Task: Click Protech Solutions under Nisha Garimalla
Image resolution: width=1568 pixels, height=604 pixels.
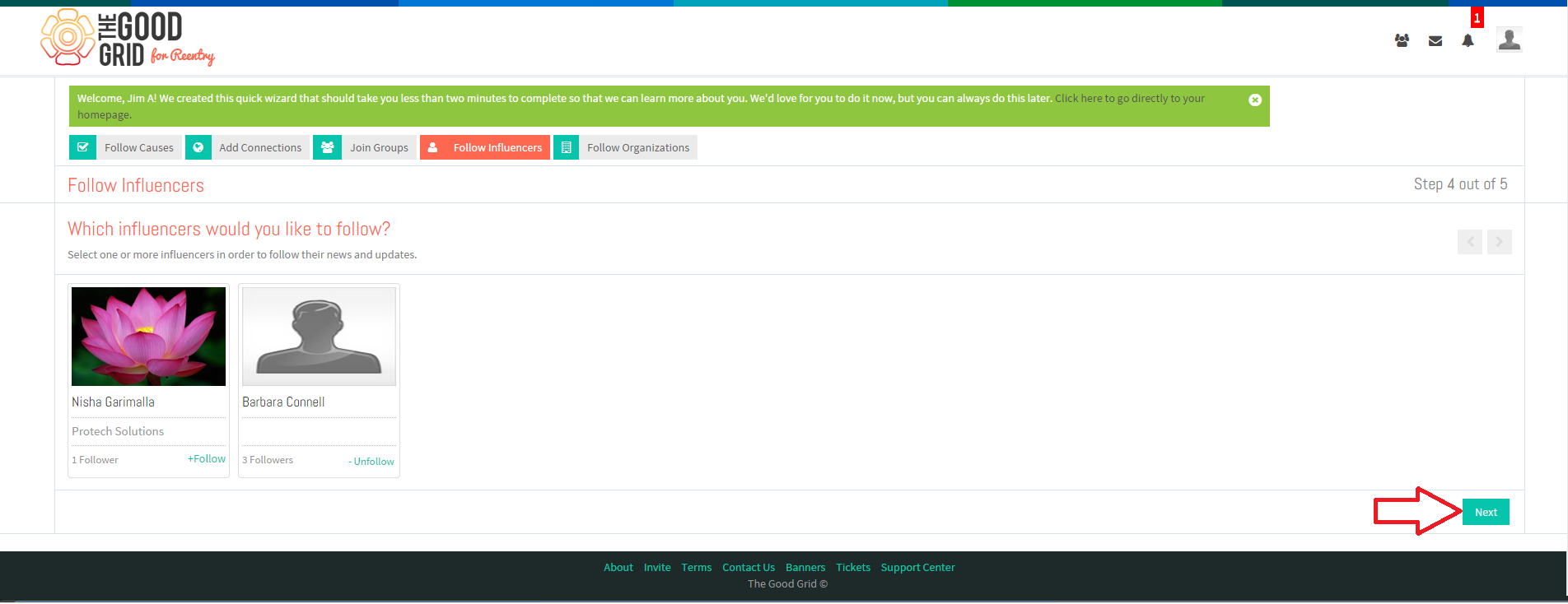Action: click(118, 431)
